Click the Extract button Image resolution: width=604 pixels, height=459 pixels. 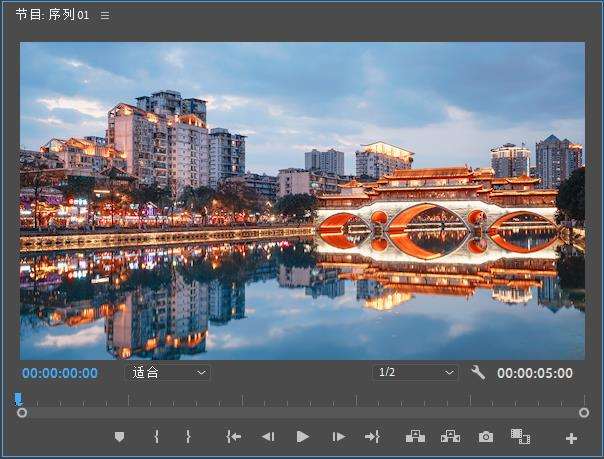[450, 437]
